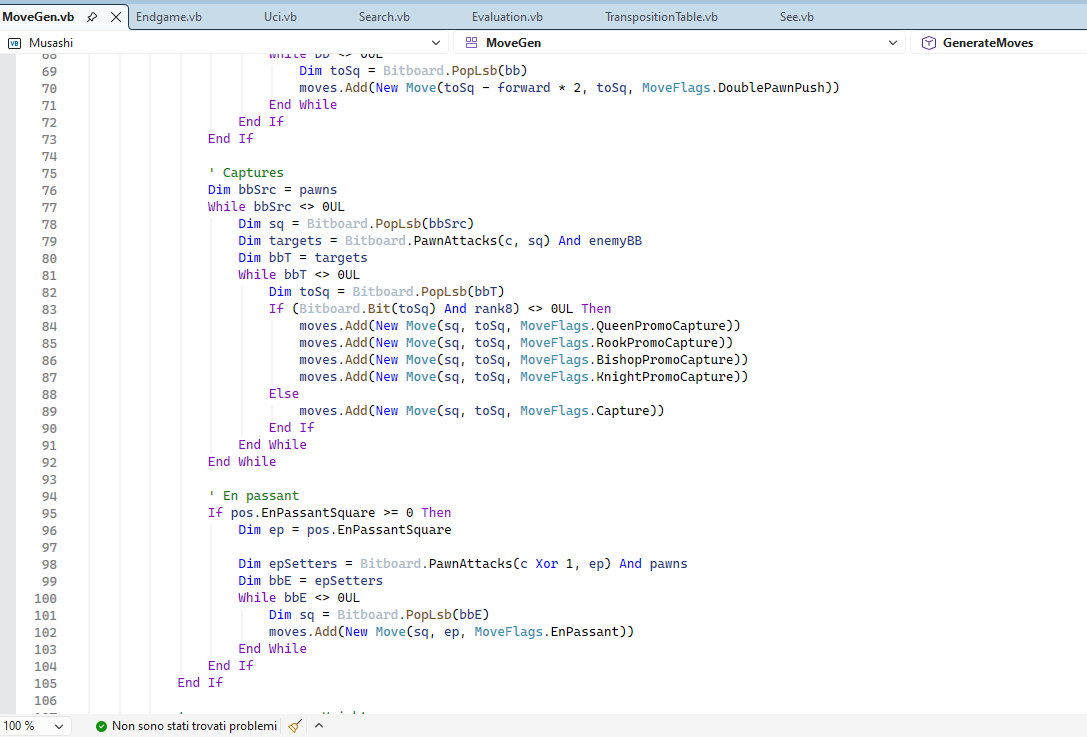Click line number 95 in the margin
Viewport: 1087px width, 737px height.
coord(49,514)
